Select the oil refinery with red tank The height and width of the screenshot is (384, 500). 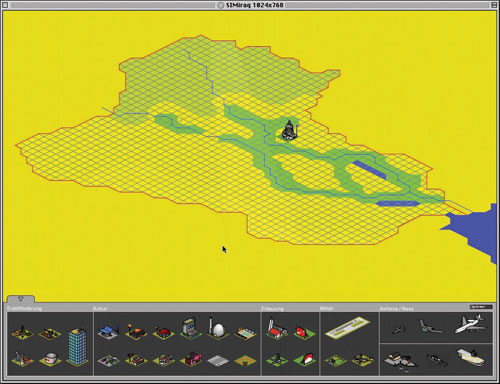point(22,359)
